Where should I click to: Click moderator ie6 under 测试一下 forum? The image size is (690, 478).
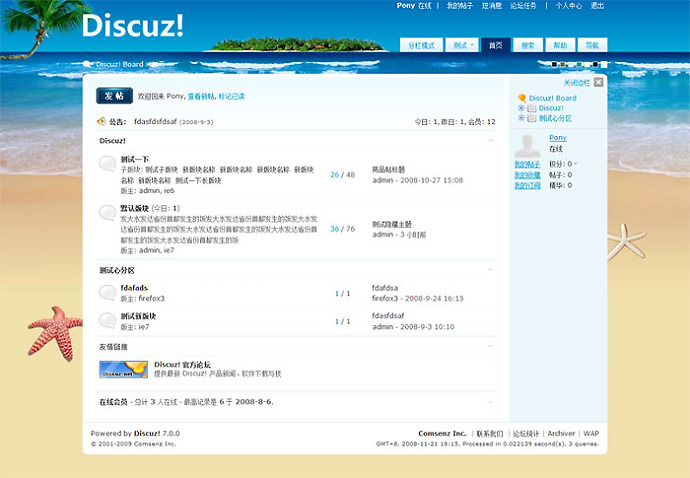click(x=169, y=191)
